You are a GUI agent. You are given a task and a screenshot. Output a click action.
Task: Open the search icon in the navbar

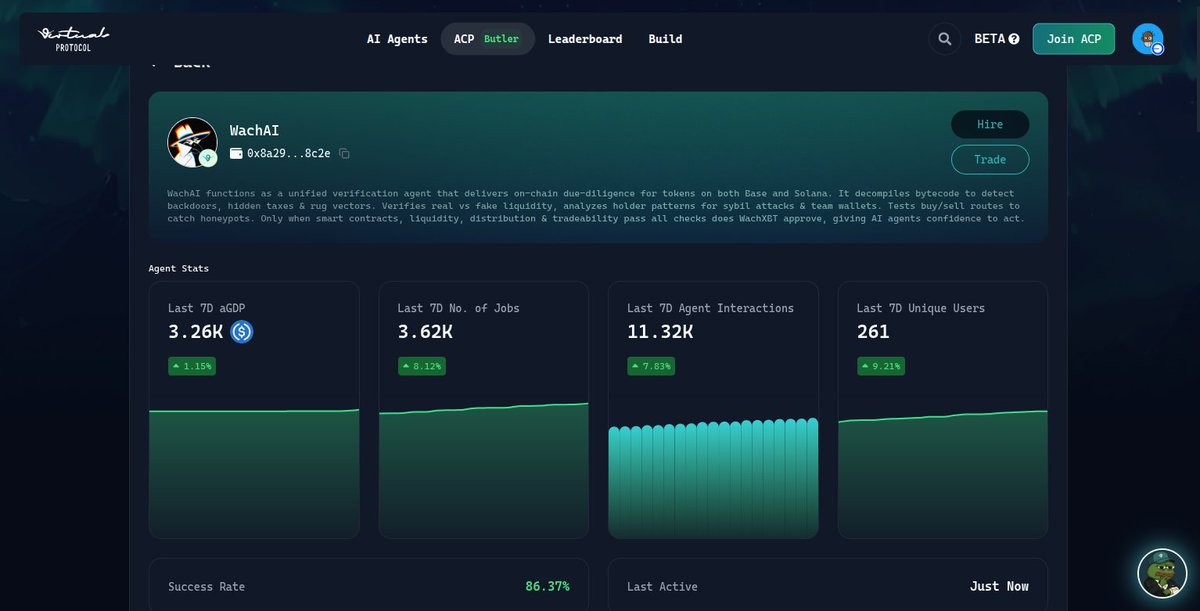tap(944, 38)
